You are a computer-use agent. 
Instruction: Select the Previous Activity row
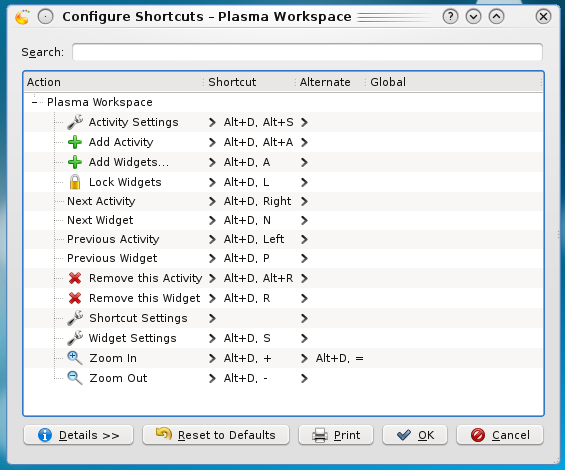pyautogui.click(x=283, y=239)
